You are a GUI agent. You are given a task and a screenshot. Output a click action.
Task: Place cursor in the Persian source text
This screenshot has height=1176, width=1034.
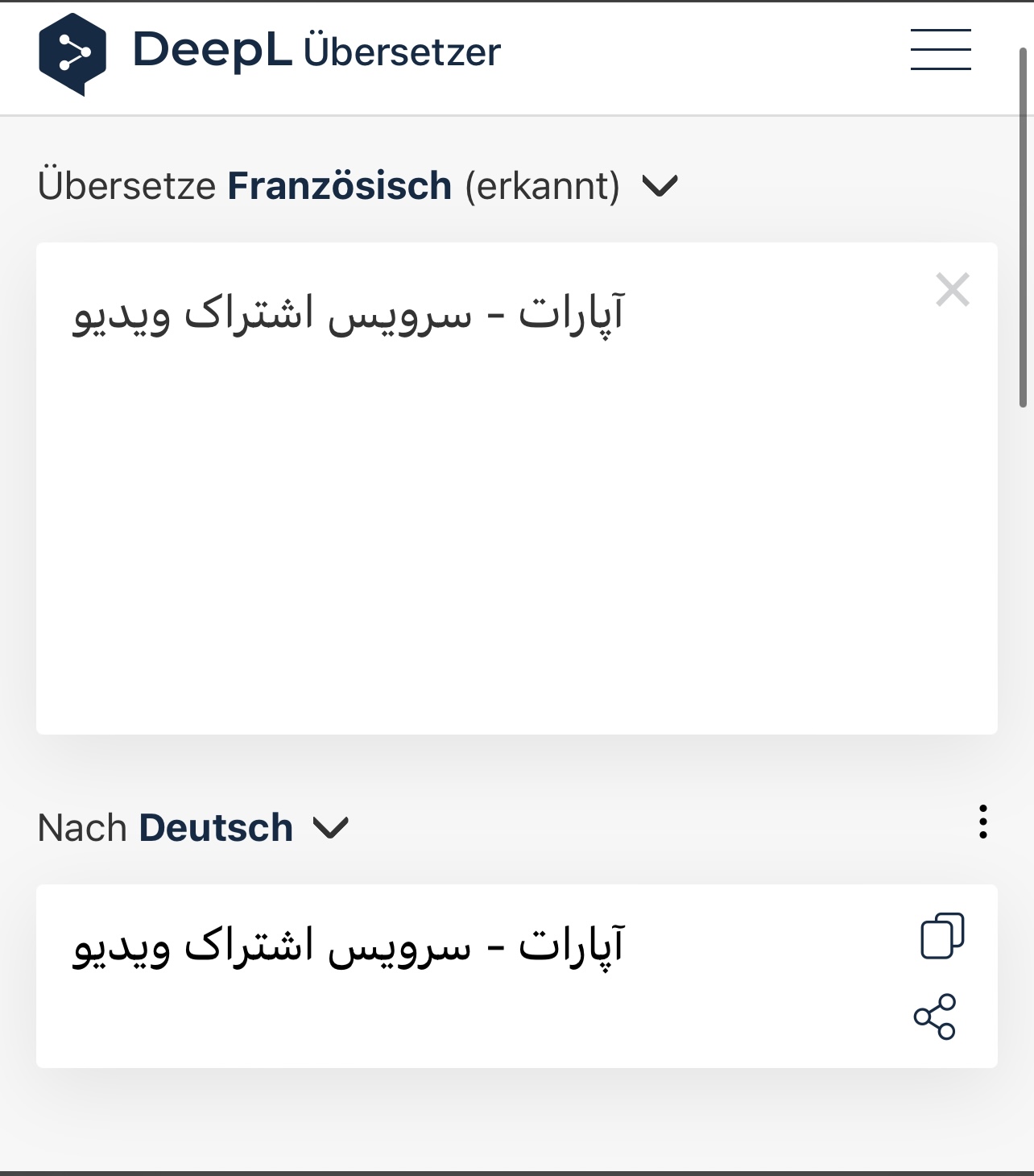(x=349, y=314)
